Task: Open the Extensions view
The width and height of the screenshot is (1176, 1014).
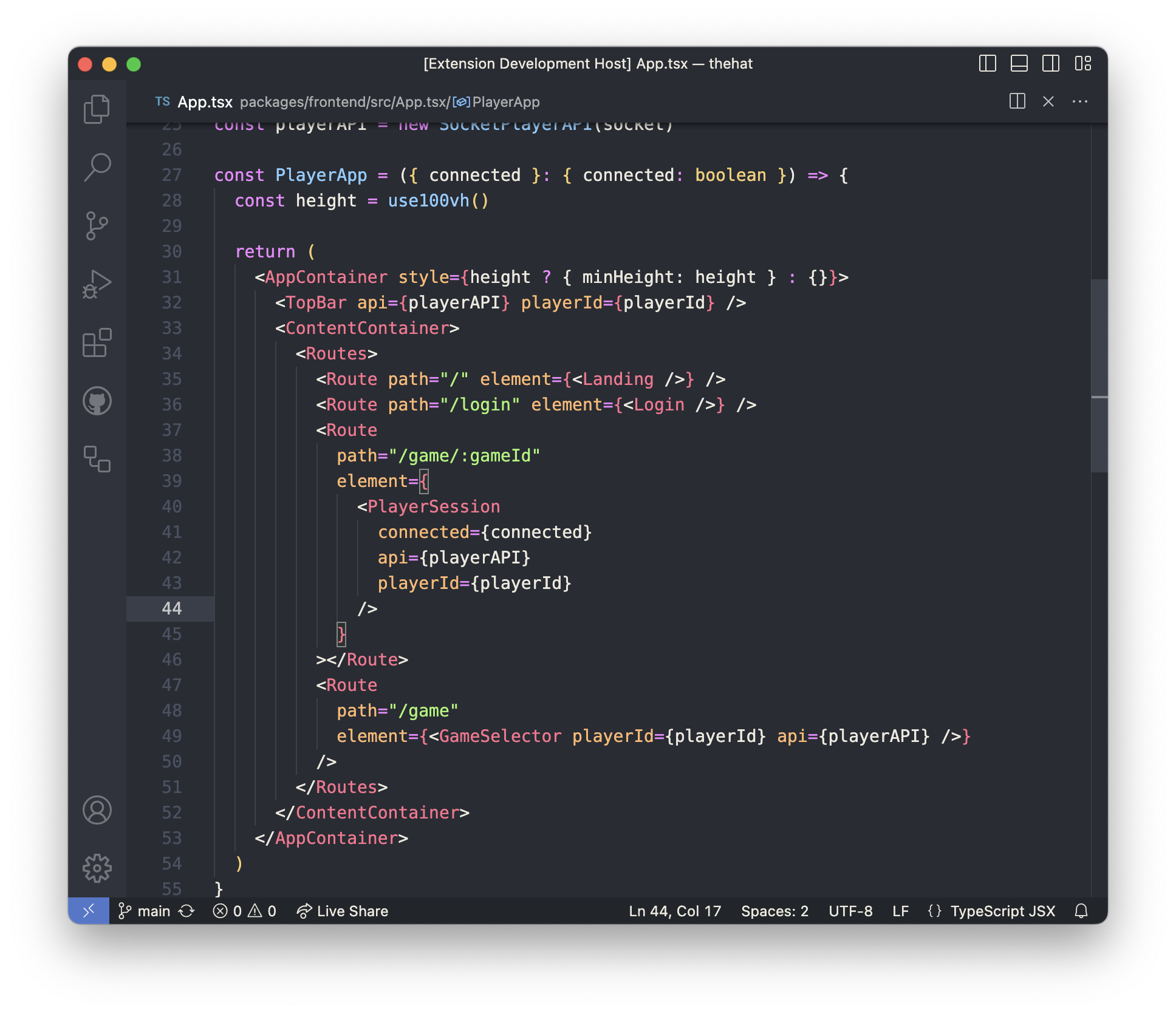Action: (97, 343)
